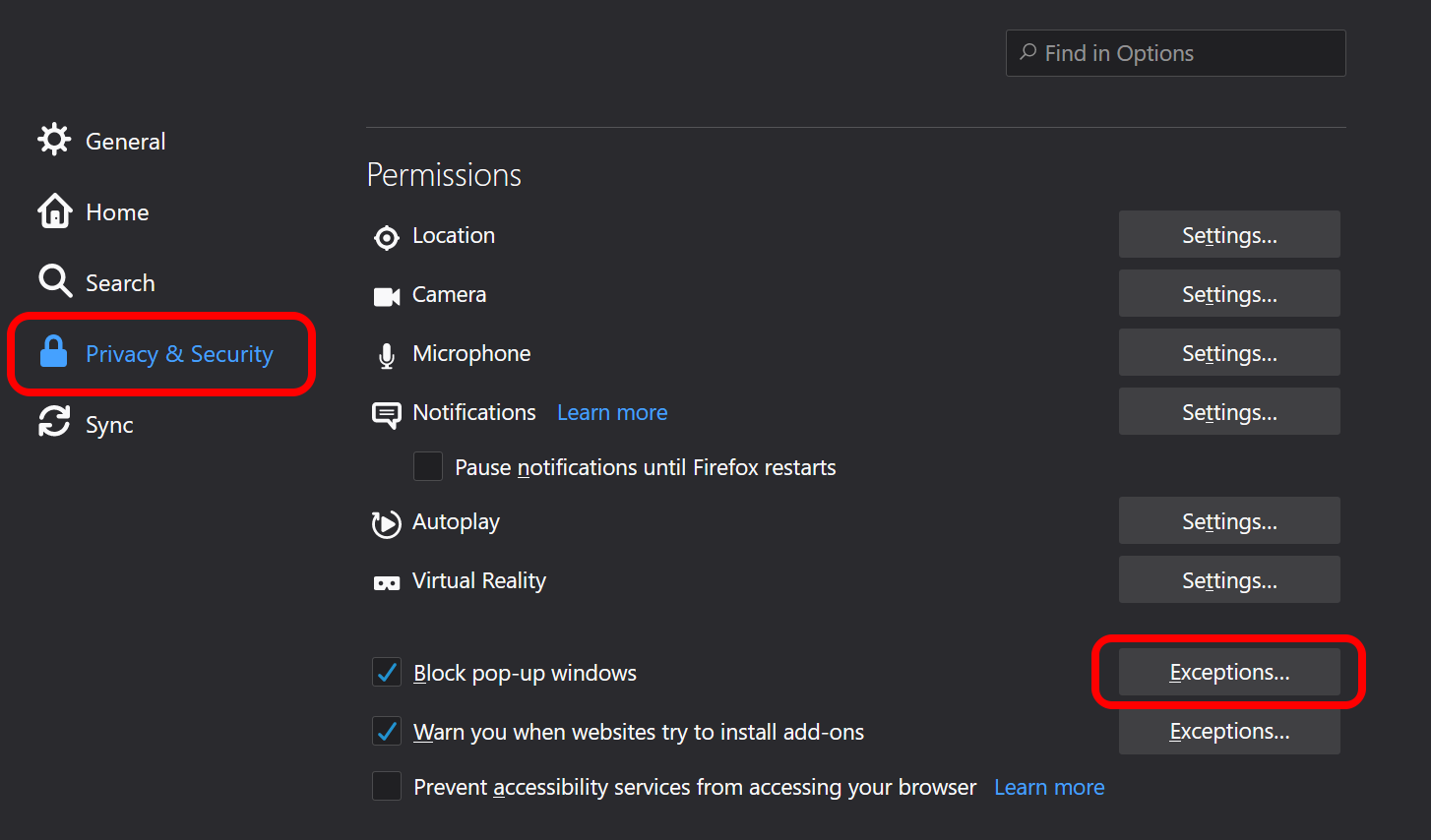Open the Privacy & Security tab
Viewport: 1431px width, 840px height.
pos(161,354)
